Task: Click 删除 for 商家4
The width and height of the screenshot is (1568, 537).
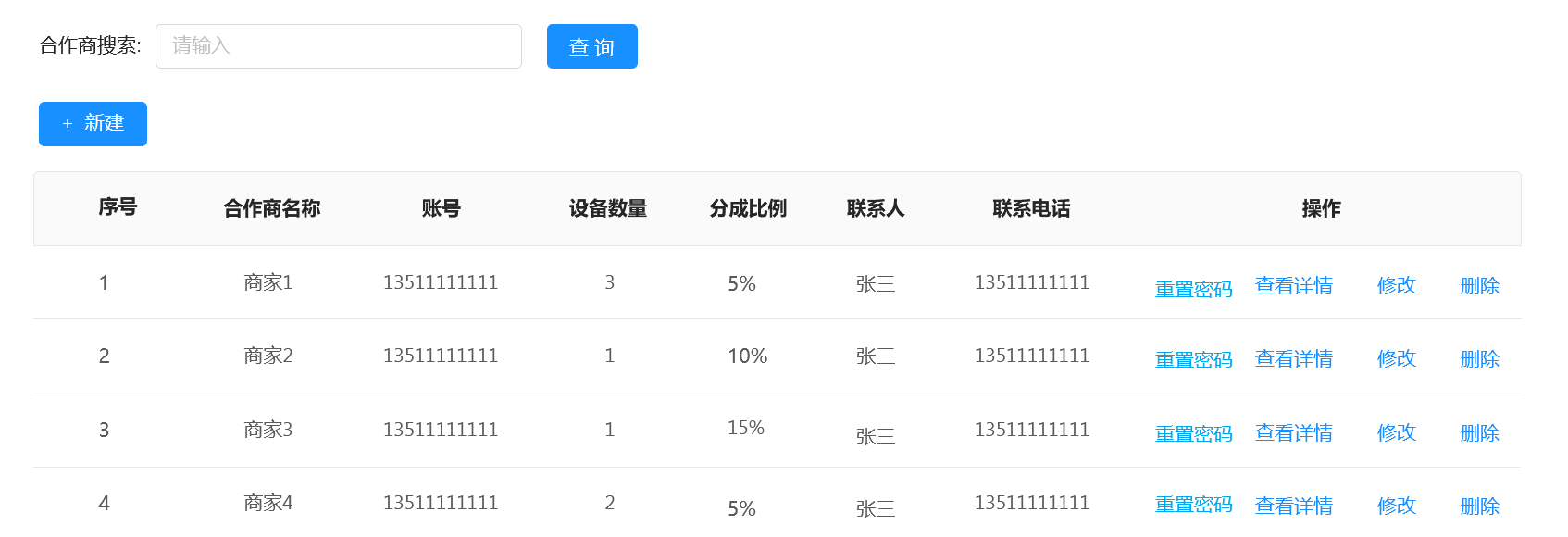Action: point(1479,506)
